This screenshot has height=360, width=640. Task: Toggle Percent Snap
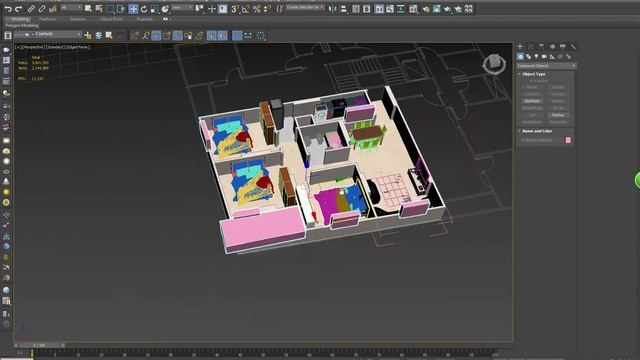(x=256, y=9)
